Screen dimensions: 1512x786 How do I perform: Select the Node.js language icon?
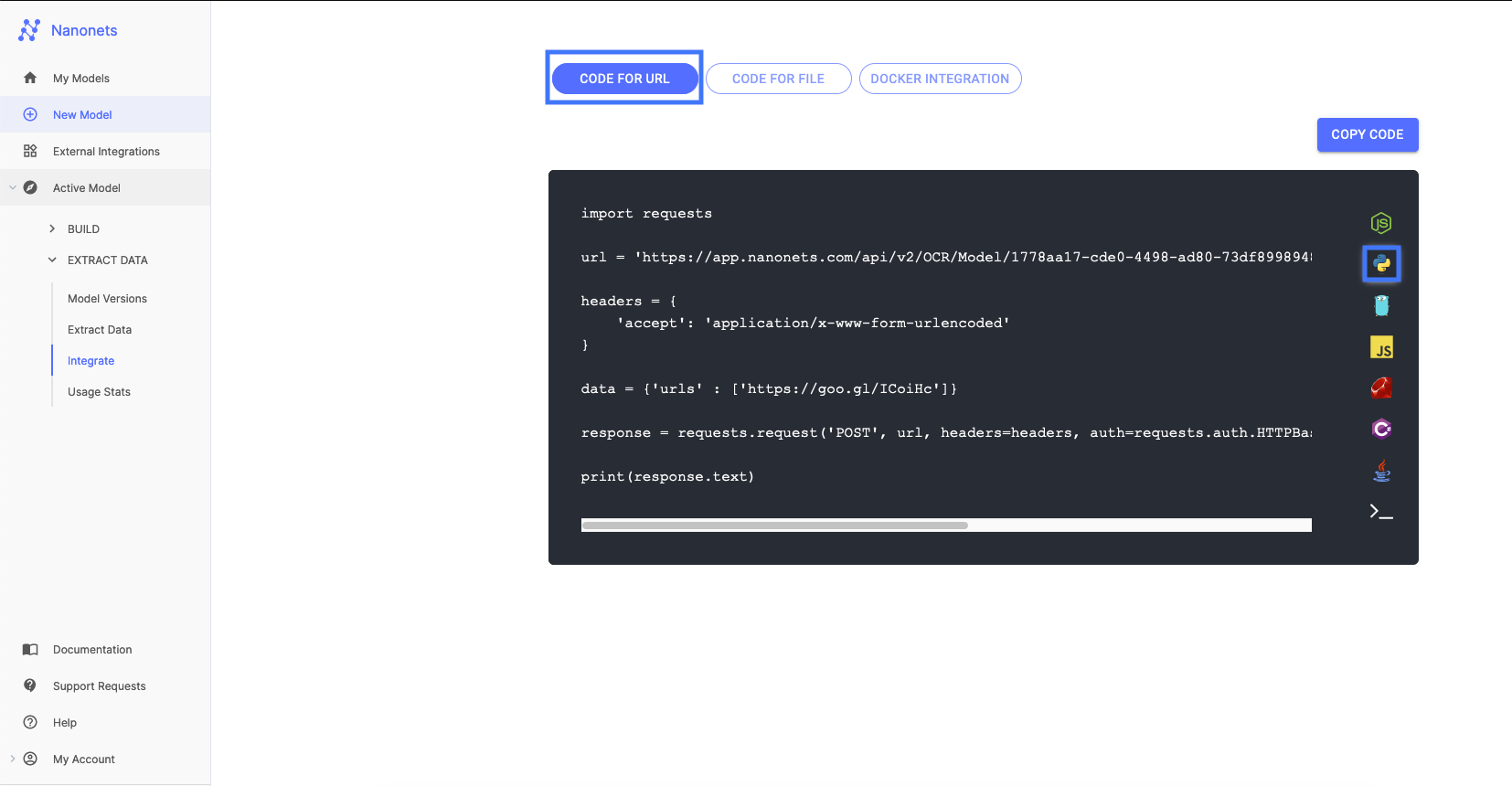click(x=1381, y=223)
